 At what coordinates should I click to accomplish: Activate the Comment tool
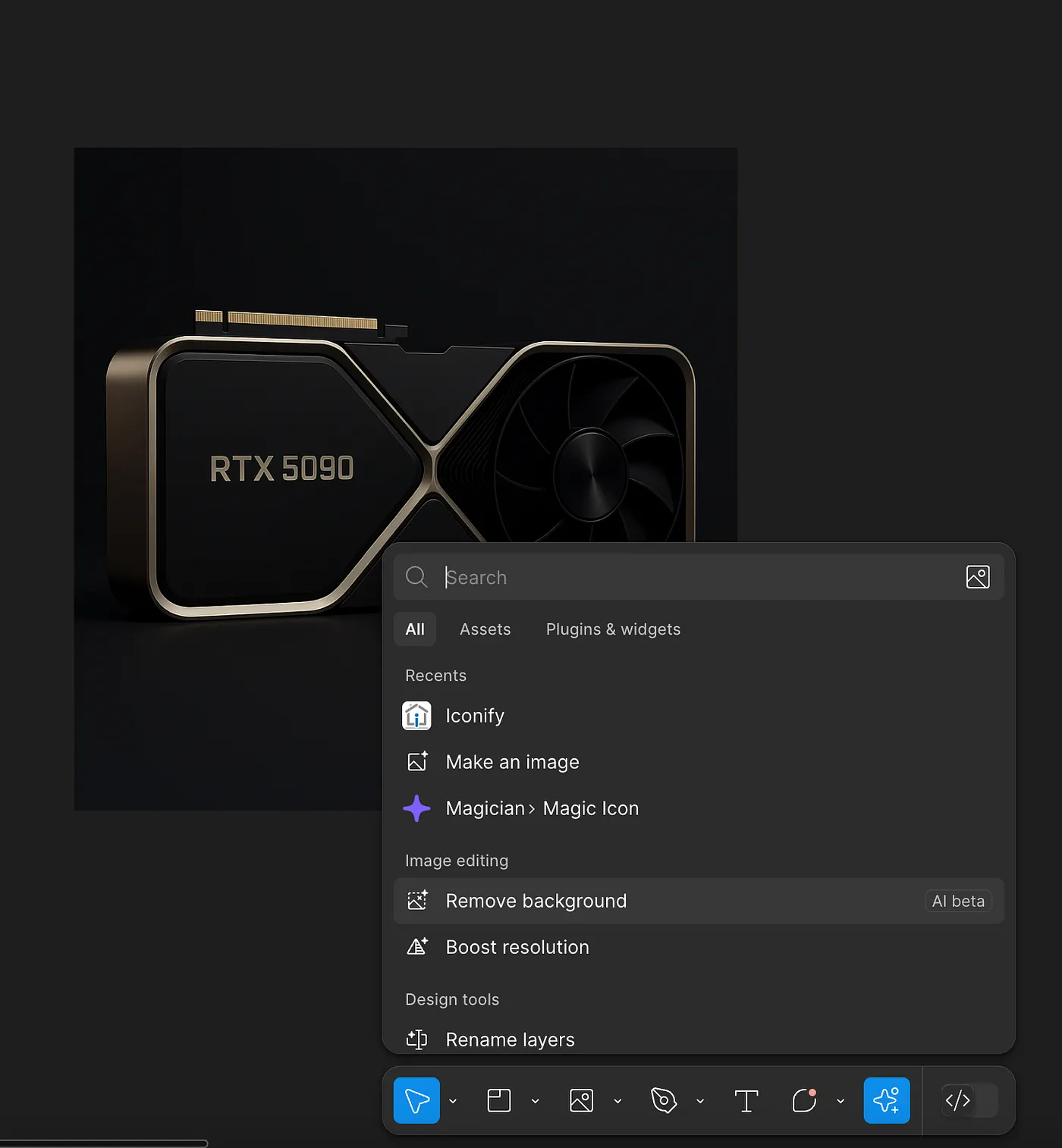(x=804, y=1100)
